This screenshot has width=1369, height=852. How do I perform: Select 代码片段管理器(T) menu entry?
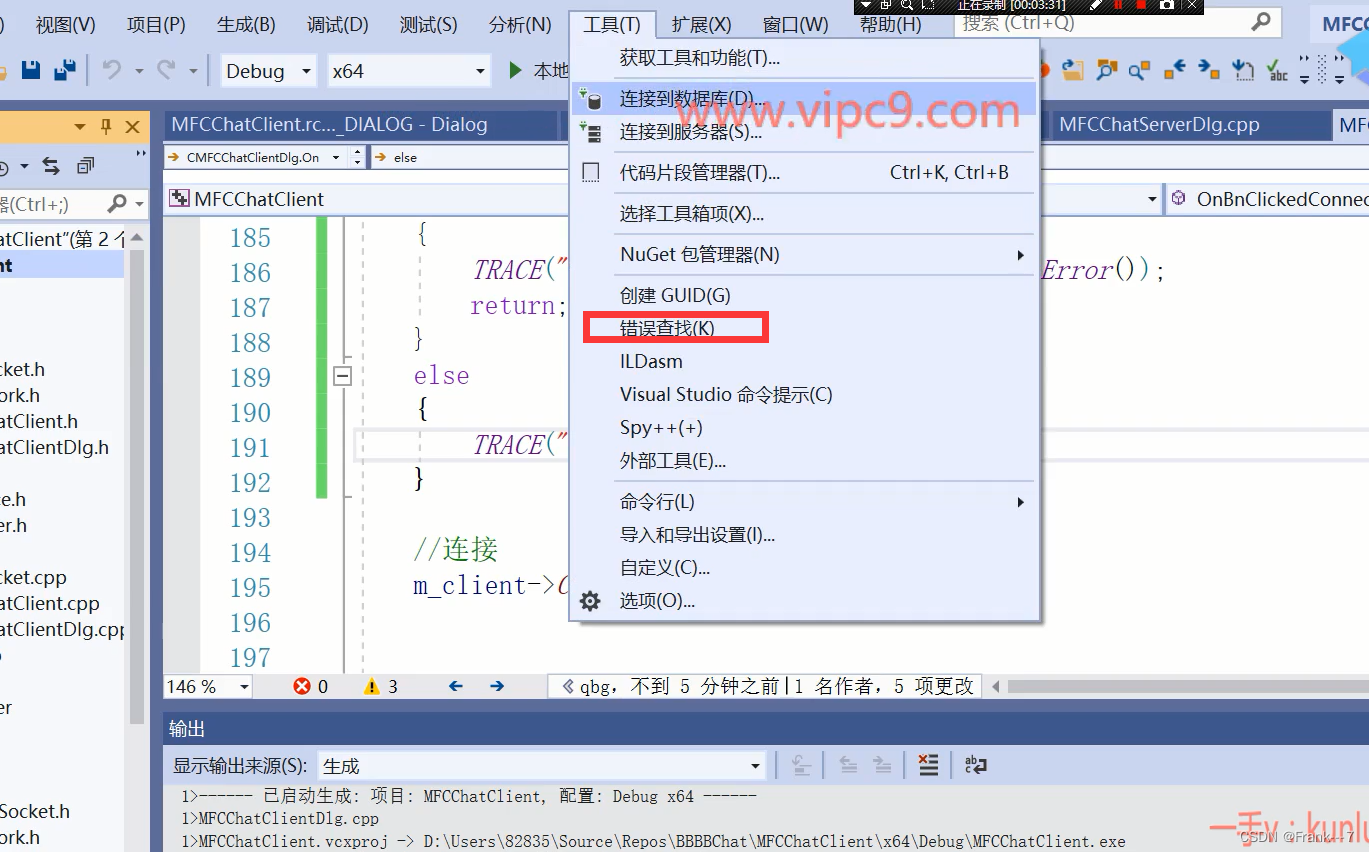coord(805,173)
